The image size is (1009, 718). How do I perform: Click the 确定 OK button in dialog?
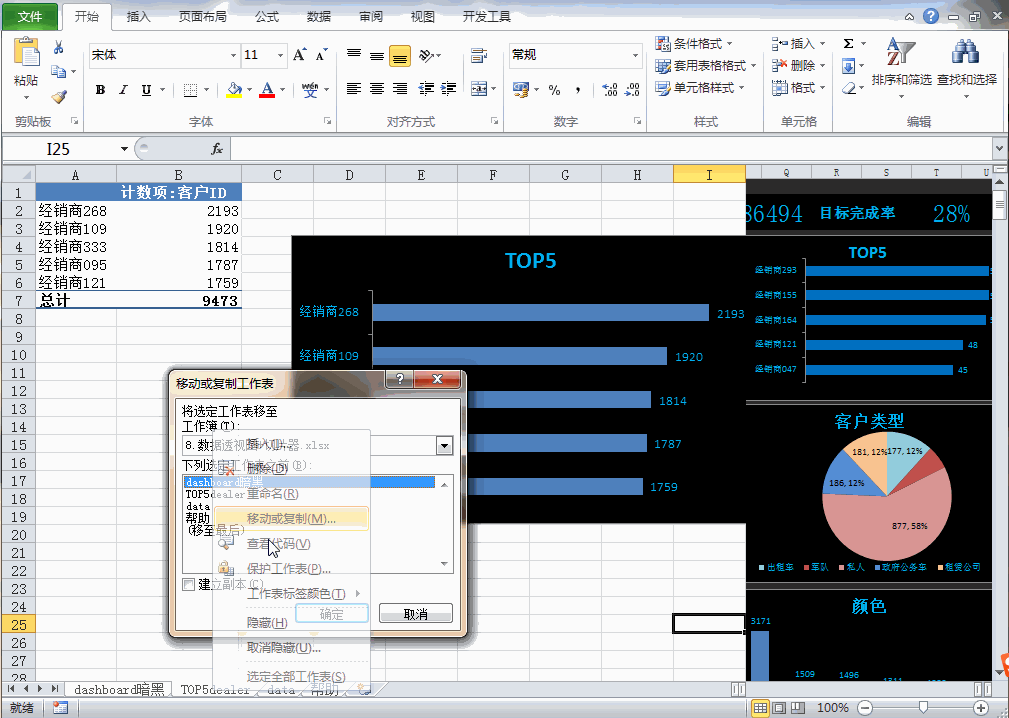click(x=332, y=614)
